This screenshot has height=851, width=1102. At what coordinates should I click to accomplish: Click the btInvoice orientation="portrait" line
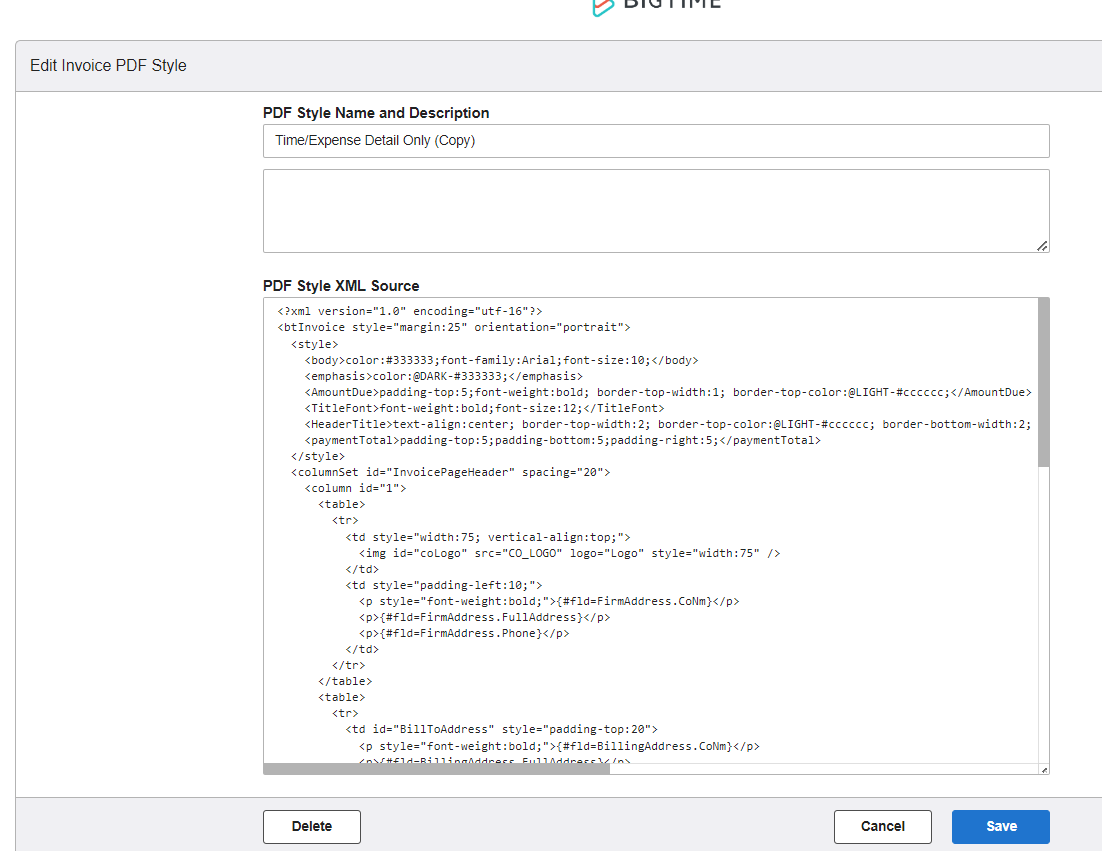click(454, 327)
